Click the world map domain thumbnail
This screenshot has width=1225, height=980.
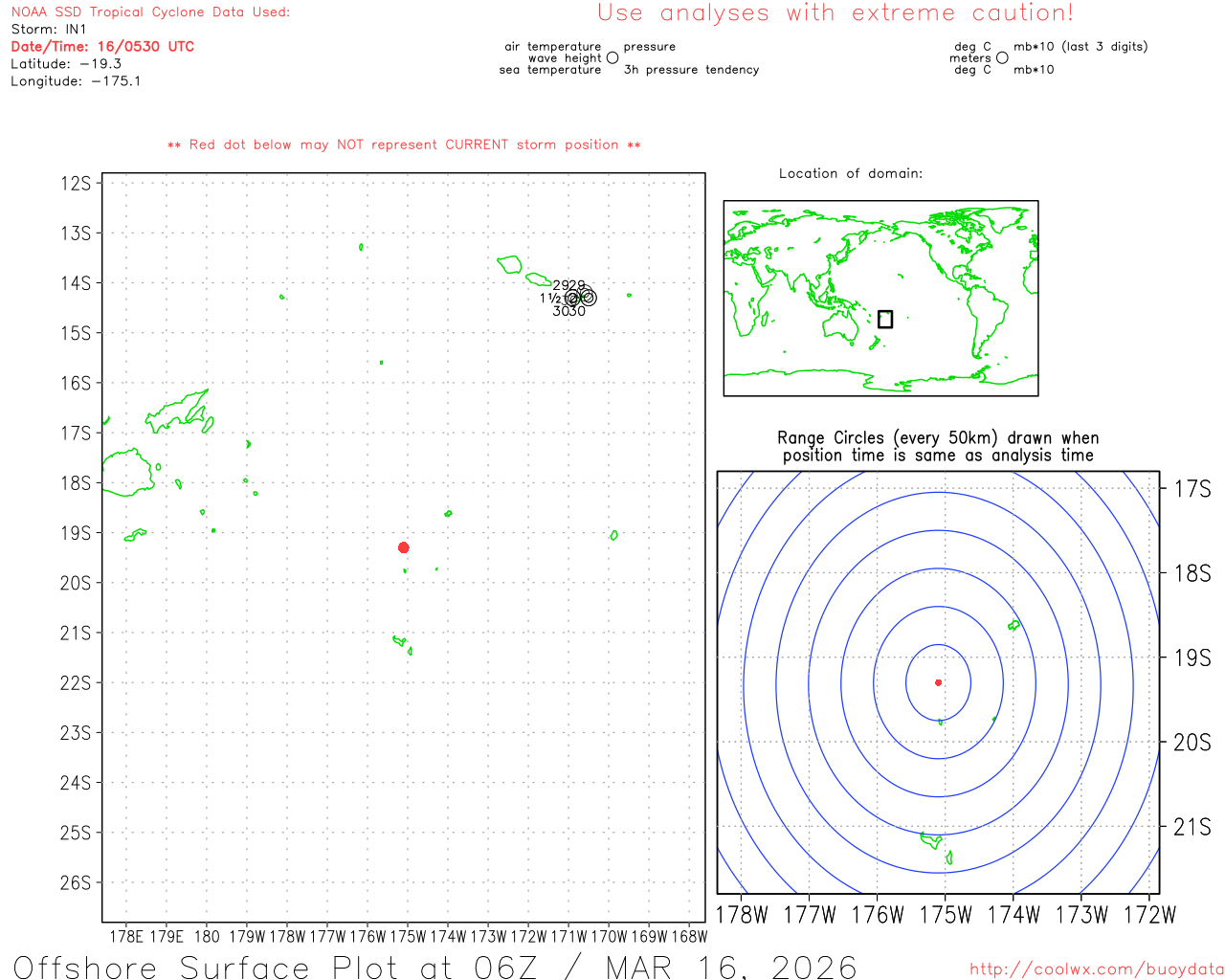(x=881, y=299)
